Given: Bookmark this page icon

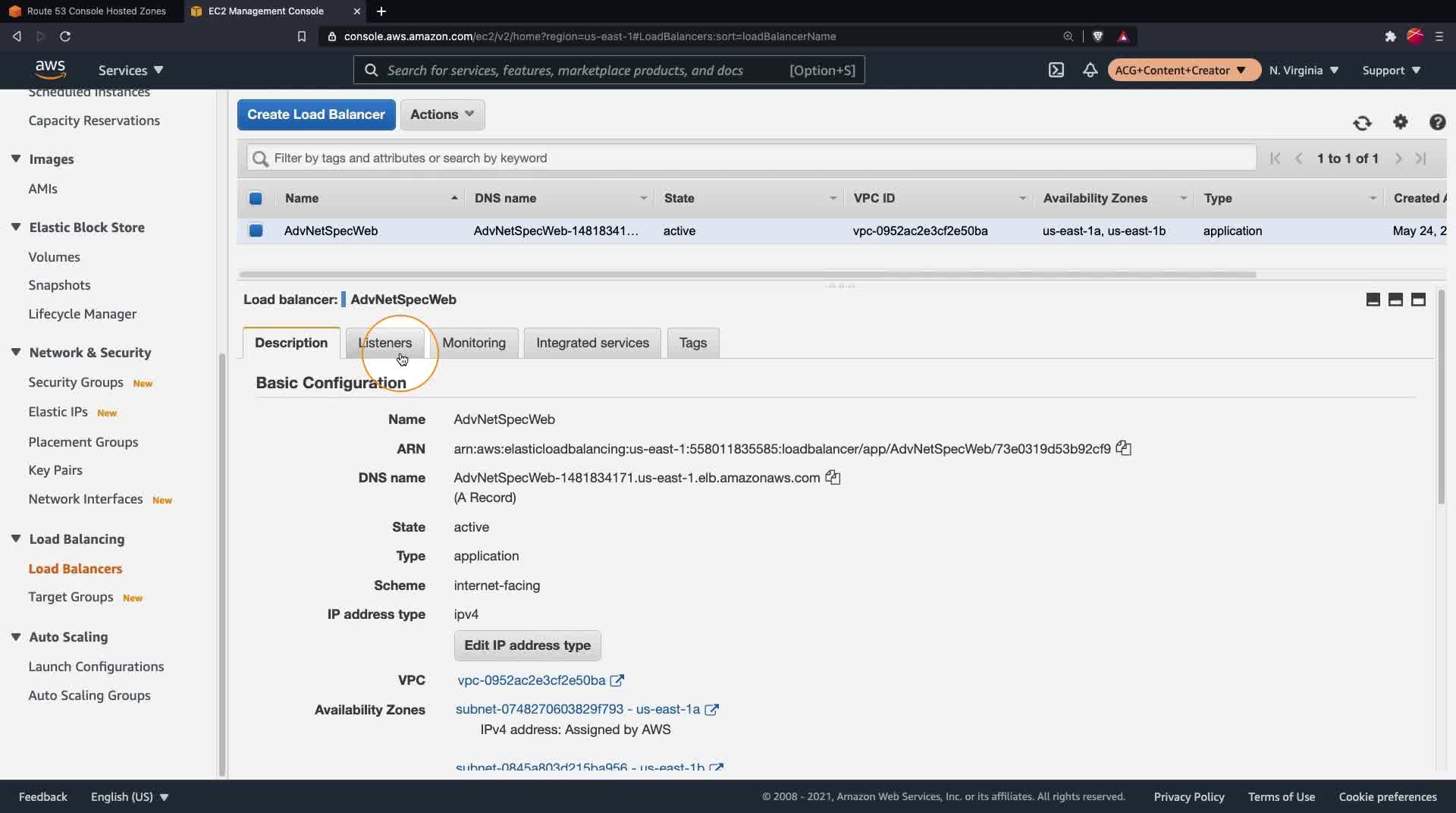Looking at the screenshot, I should pyautogui.click(x=301, y=36).
